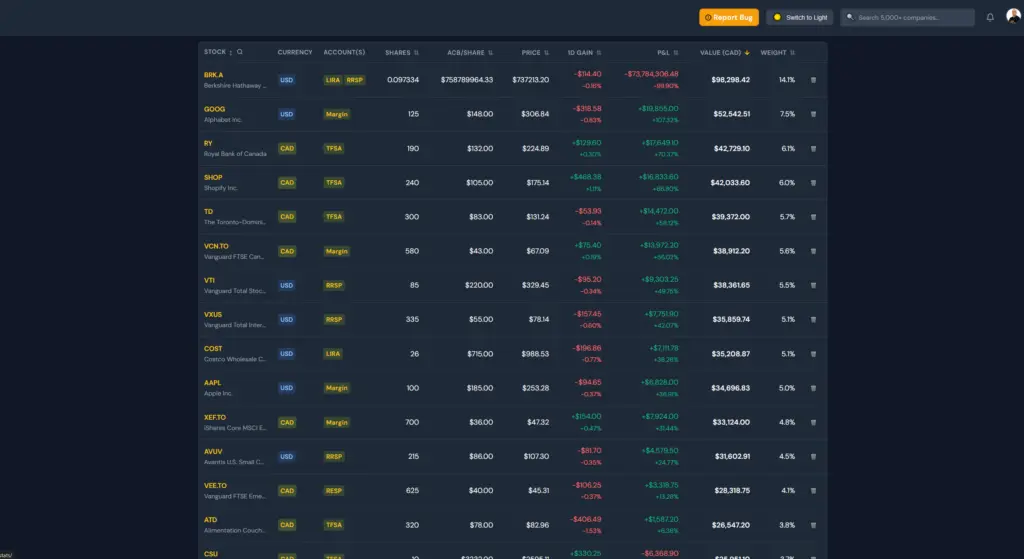Click the LIRA account tag on BRK.A row
This screenshot has width=1024, height=559.
tap(333, 80)
